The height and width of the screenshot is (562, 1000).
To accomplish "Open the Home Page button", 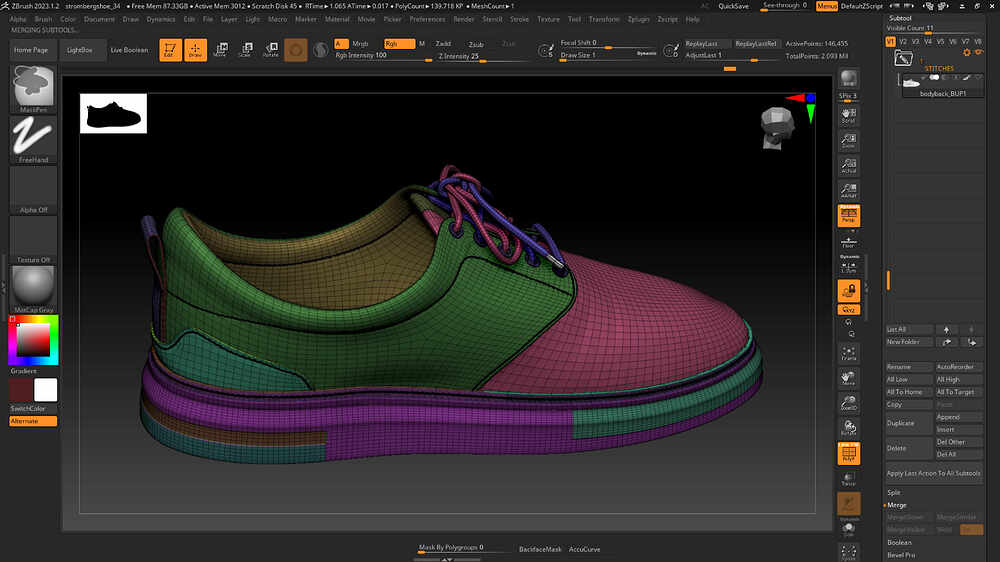I will click(31, 50).
